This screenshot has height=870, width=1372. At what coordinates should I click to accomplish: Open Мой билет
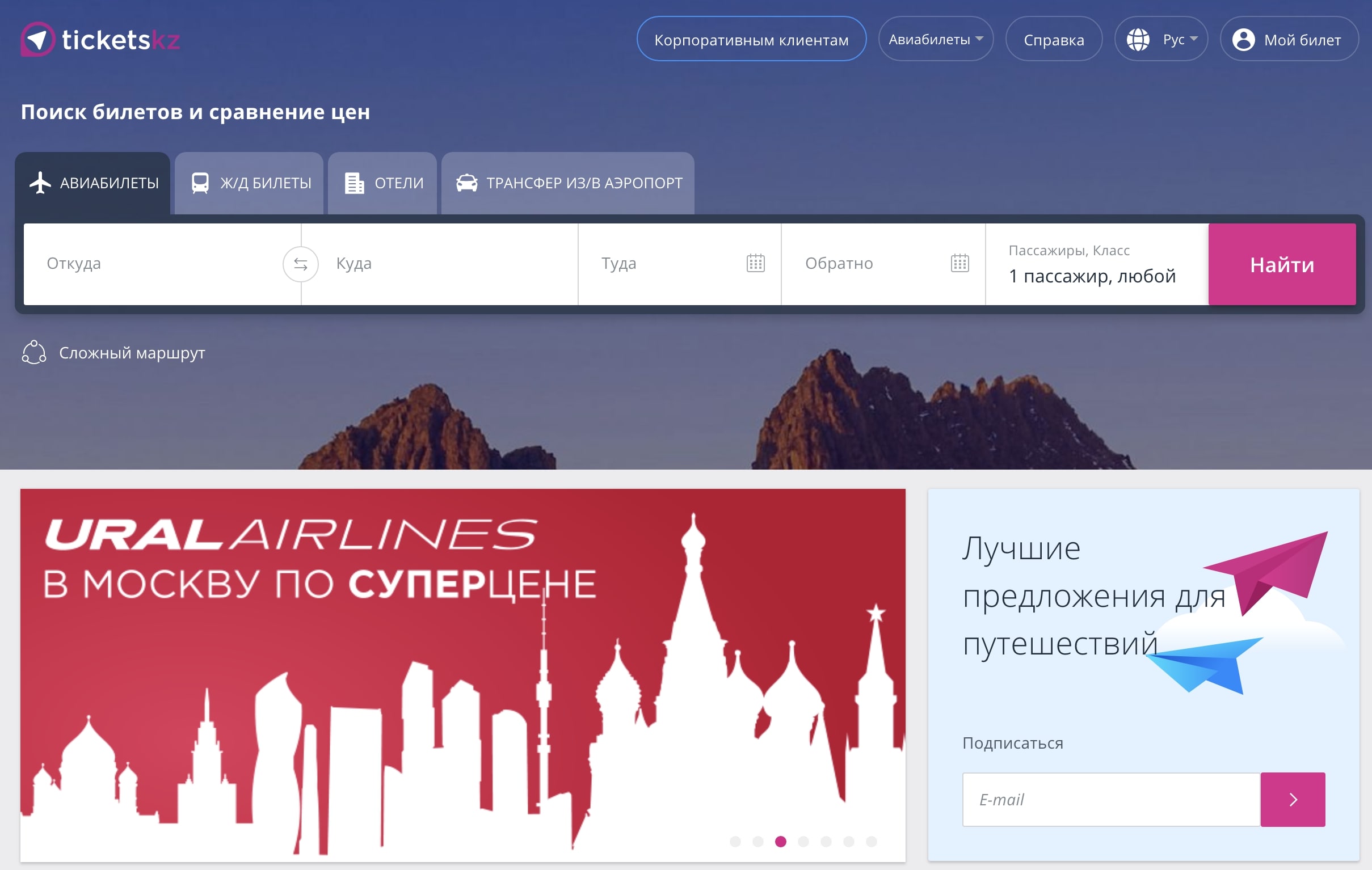pos(1289,39)
